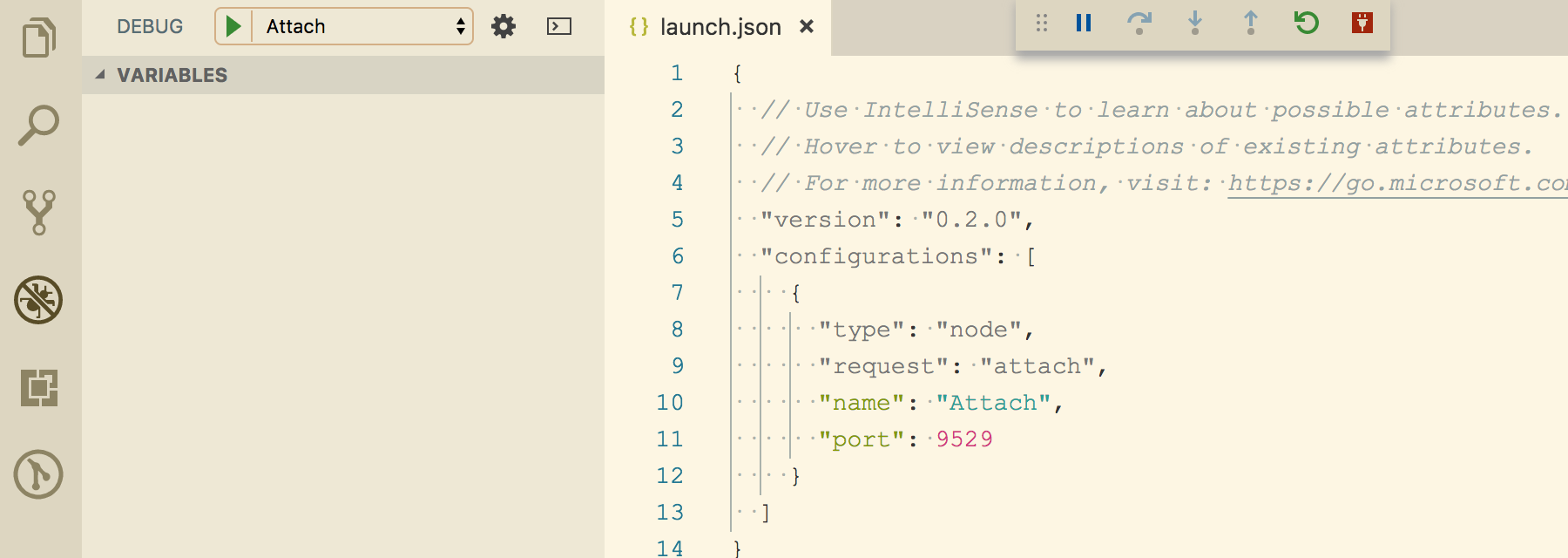Viewport: 1568px width, 558px height.
Task: Open launch.json via the gear icon
Action: pos(504,26)
